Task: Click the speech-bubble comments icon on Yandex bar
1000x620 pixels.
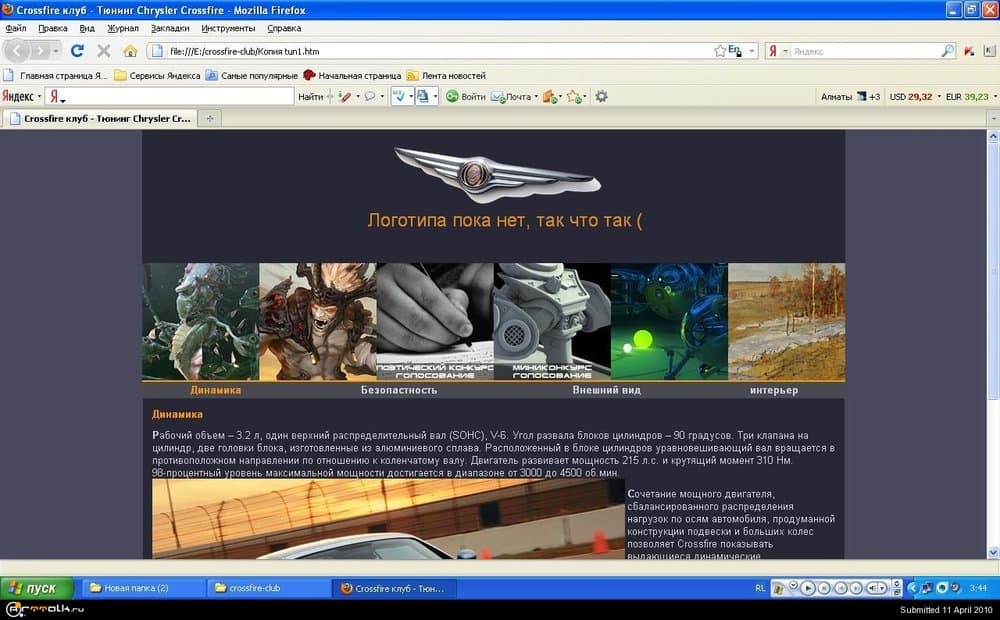Action: [x=371, y=96]
